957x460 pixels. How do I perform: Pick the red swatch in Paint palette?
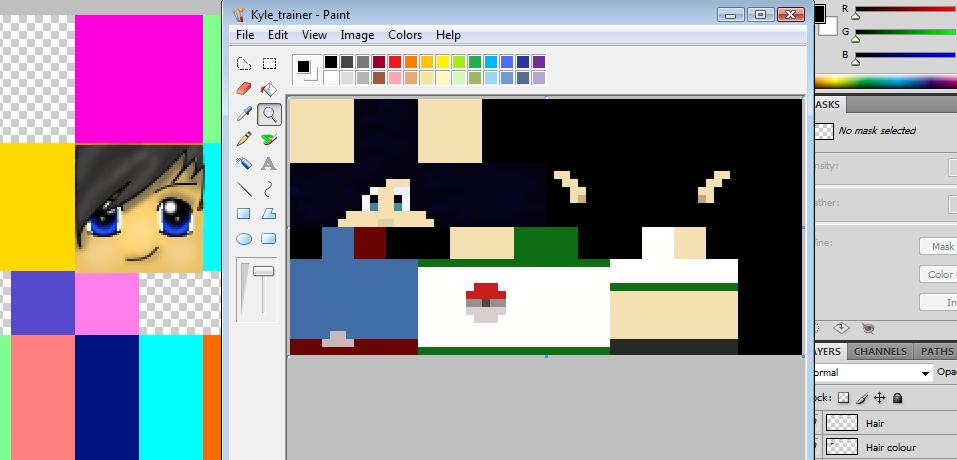point(394,62)
